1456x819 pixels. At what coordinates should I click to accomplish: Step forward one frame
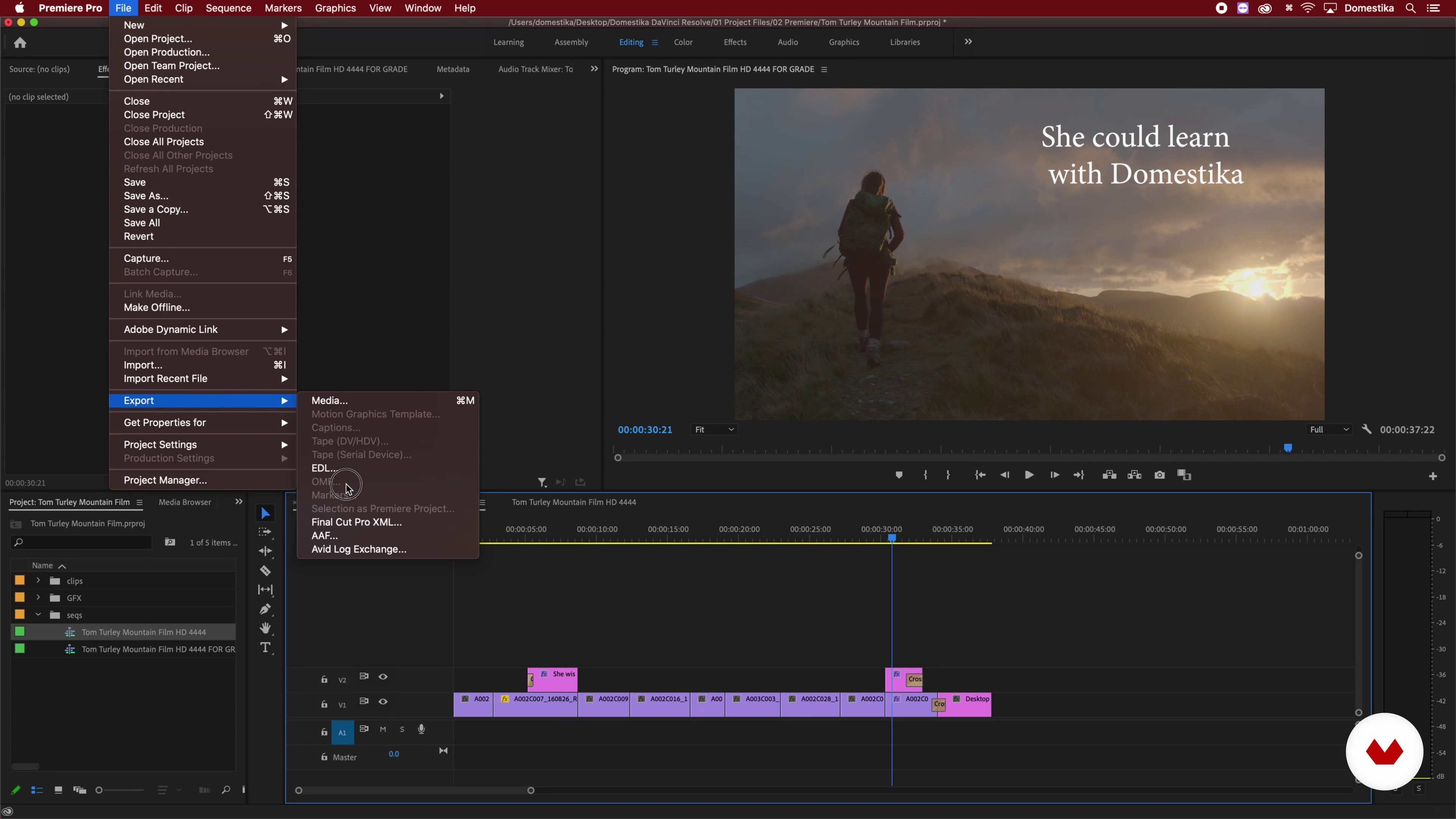coord(1054,475)
